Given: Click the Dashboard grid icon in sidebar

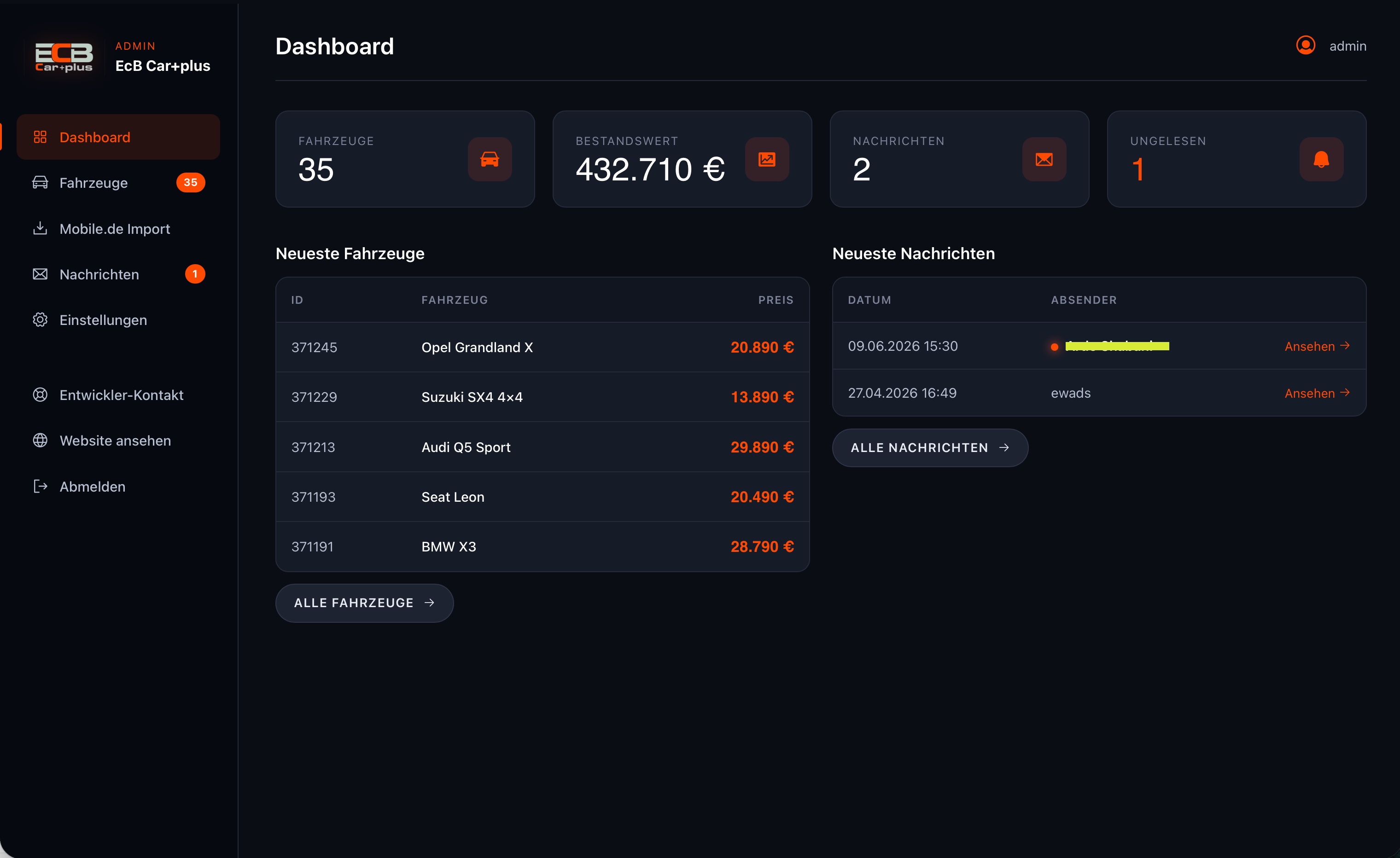Looking at the screenshot, I should pos(40,137).
